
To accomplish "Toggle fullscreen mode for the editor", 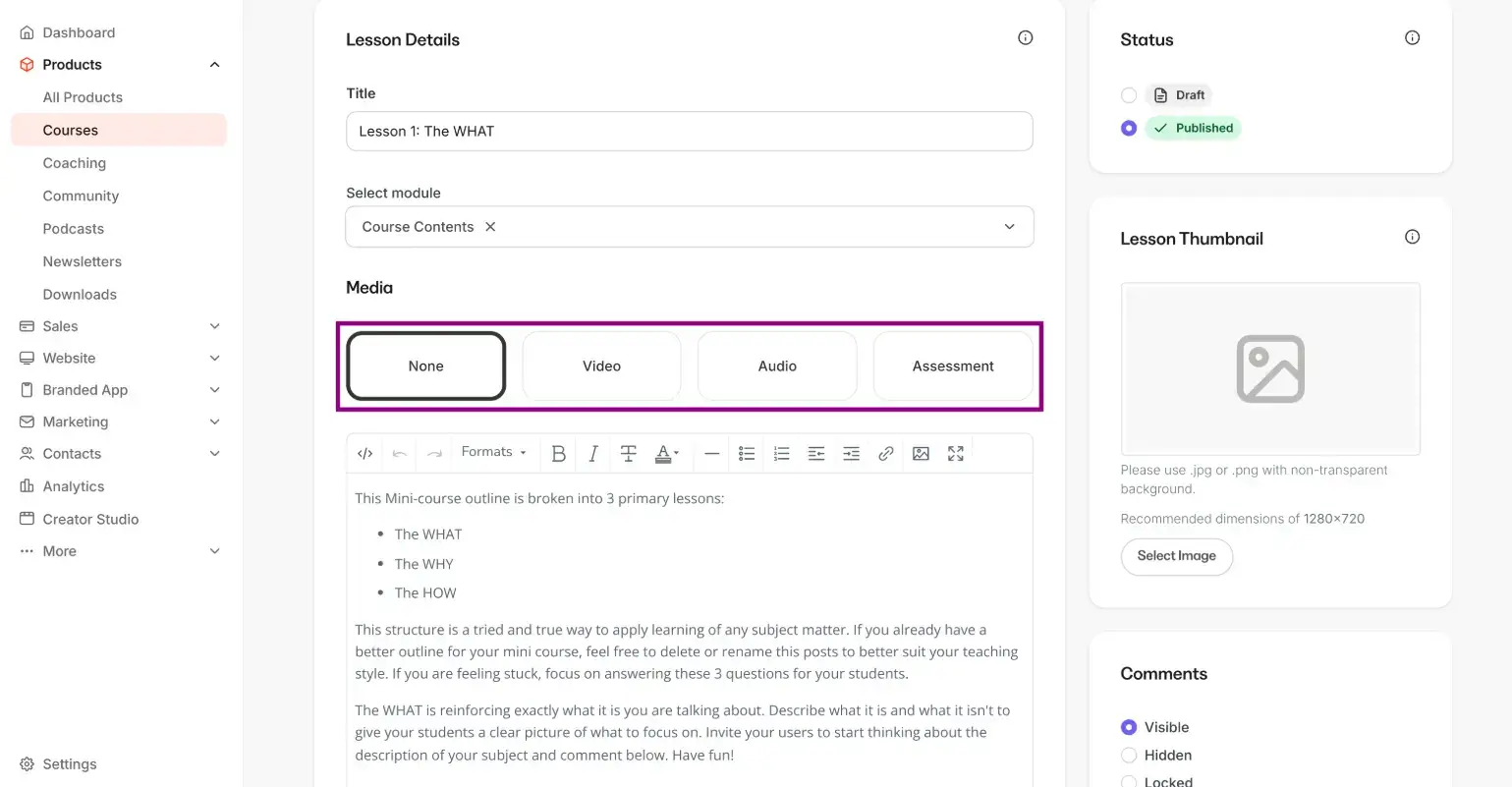I will tap(955, 453).
